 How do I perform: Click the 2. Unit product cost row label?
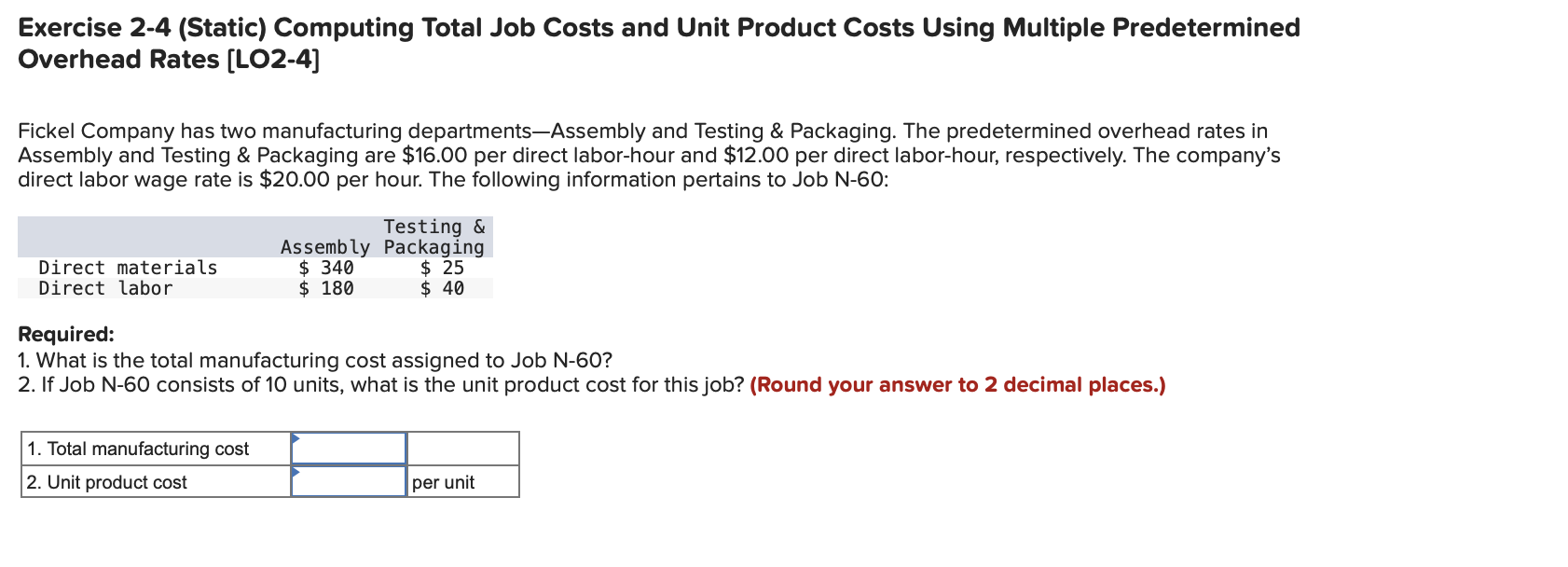(108, 482)
